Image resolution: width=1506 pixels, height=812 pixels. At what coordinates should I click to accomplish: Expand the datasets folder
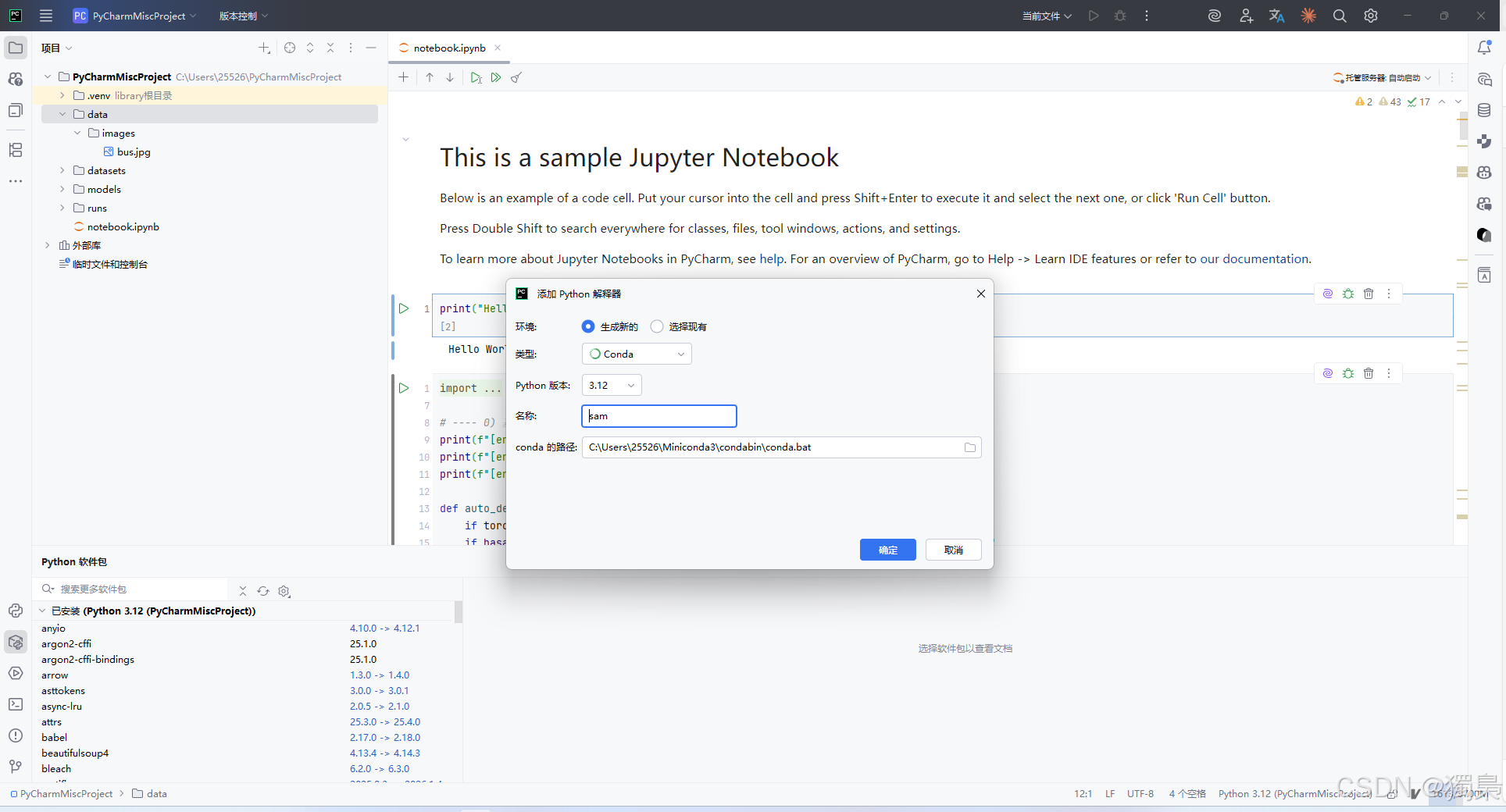[x=62, y=170]
